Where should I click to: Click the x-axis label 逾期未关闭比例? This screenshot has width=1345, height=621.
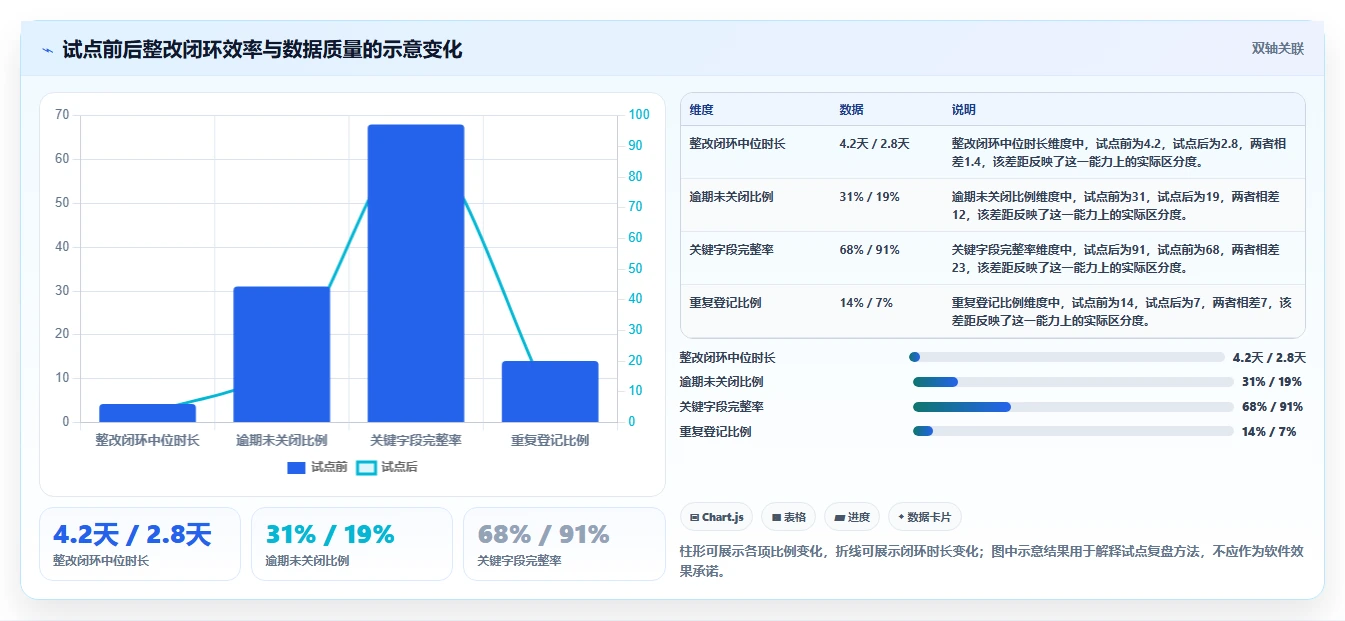click(282, 440)
